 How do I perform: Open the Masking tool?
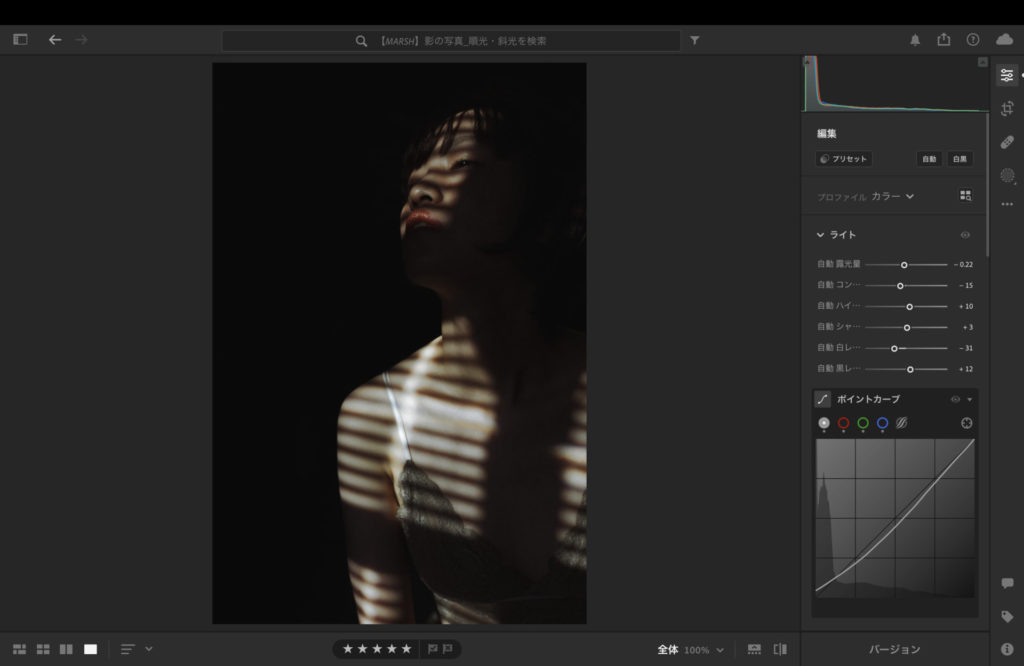pos(1007,175)
